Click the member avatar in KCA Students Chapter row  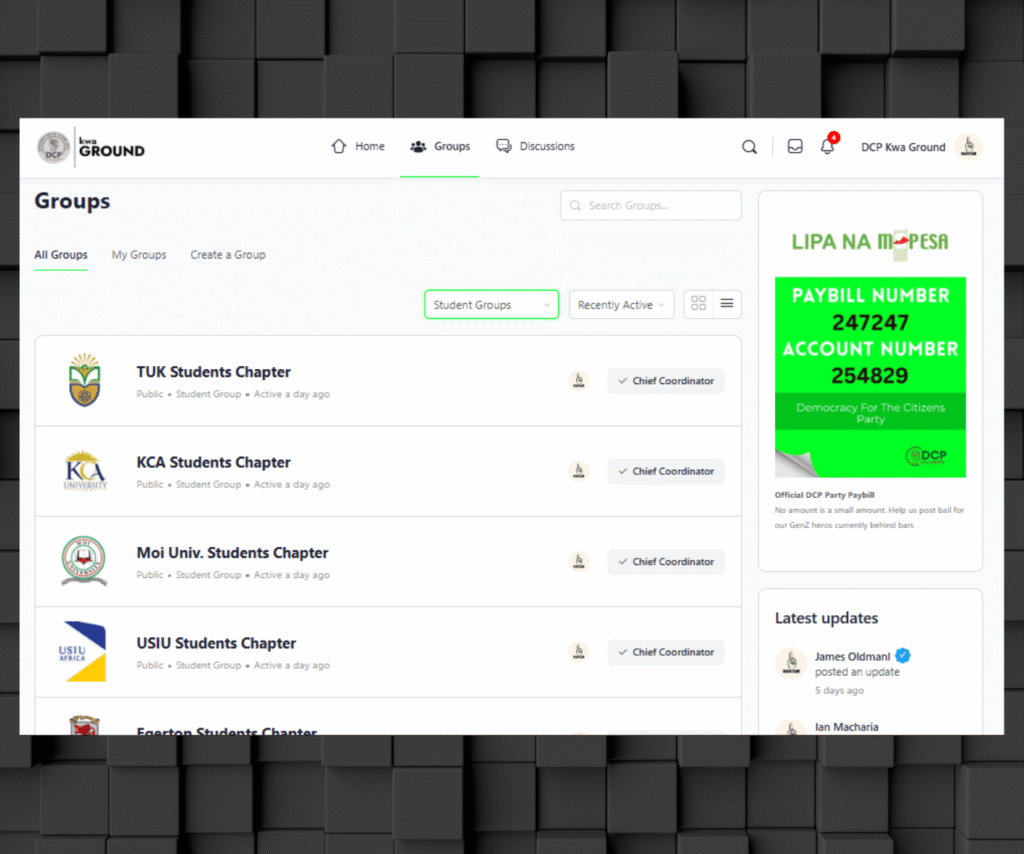(x=579, y=471)
